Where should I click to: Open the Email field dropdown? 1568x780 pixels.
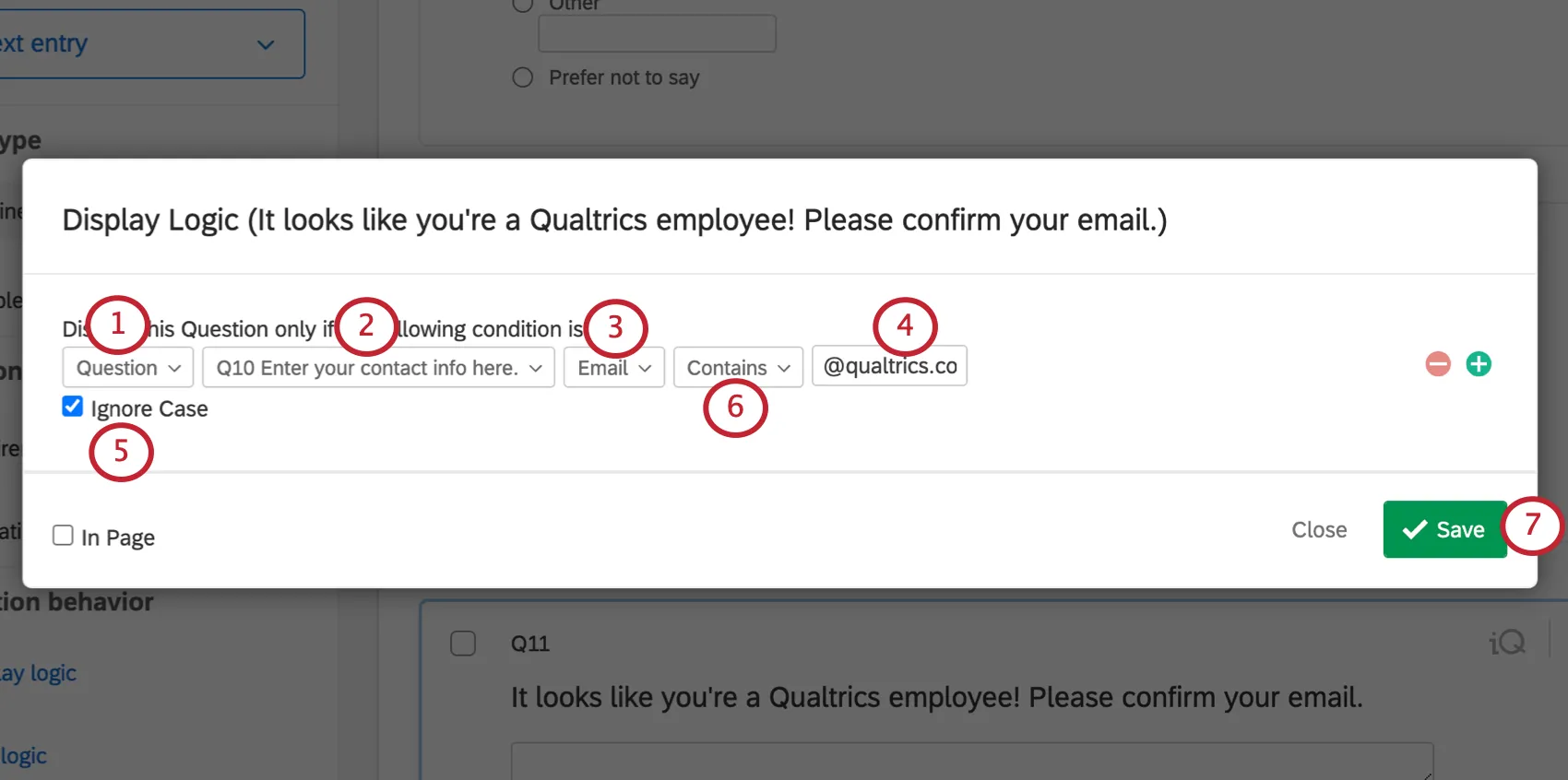(x=612, y=367)
